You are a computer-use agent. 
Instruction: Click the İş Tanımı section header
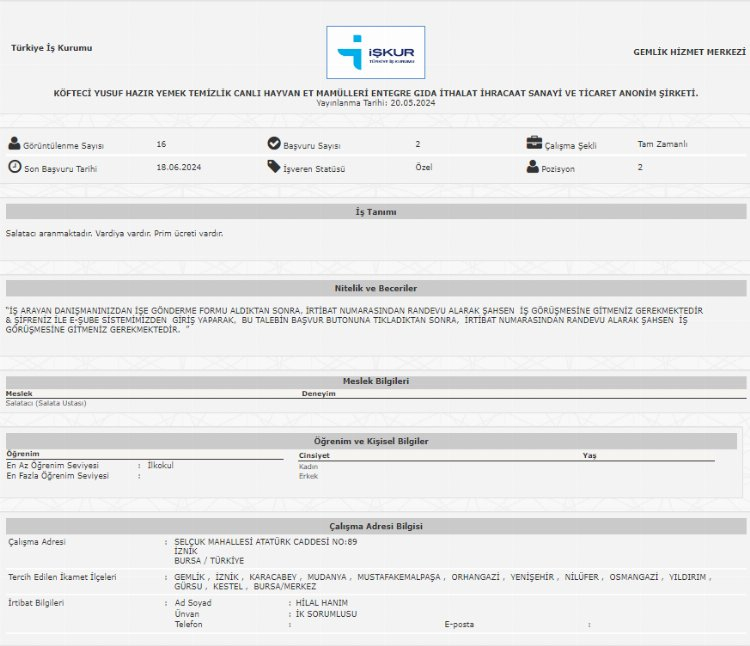point(375,212)
